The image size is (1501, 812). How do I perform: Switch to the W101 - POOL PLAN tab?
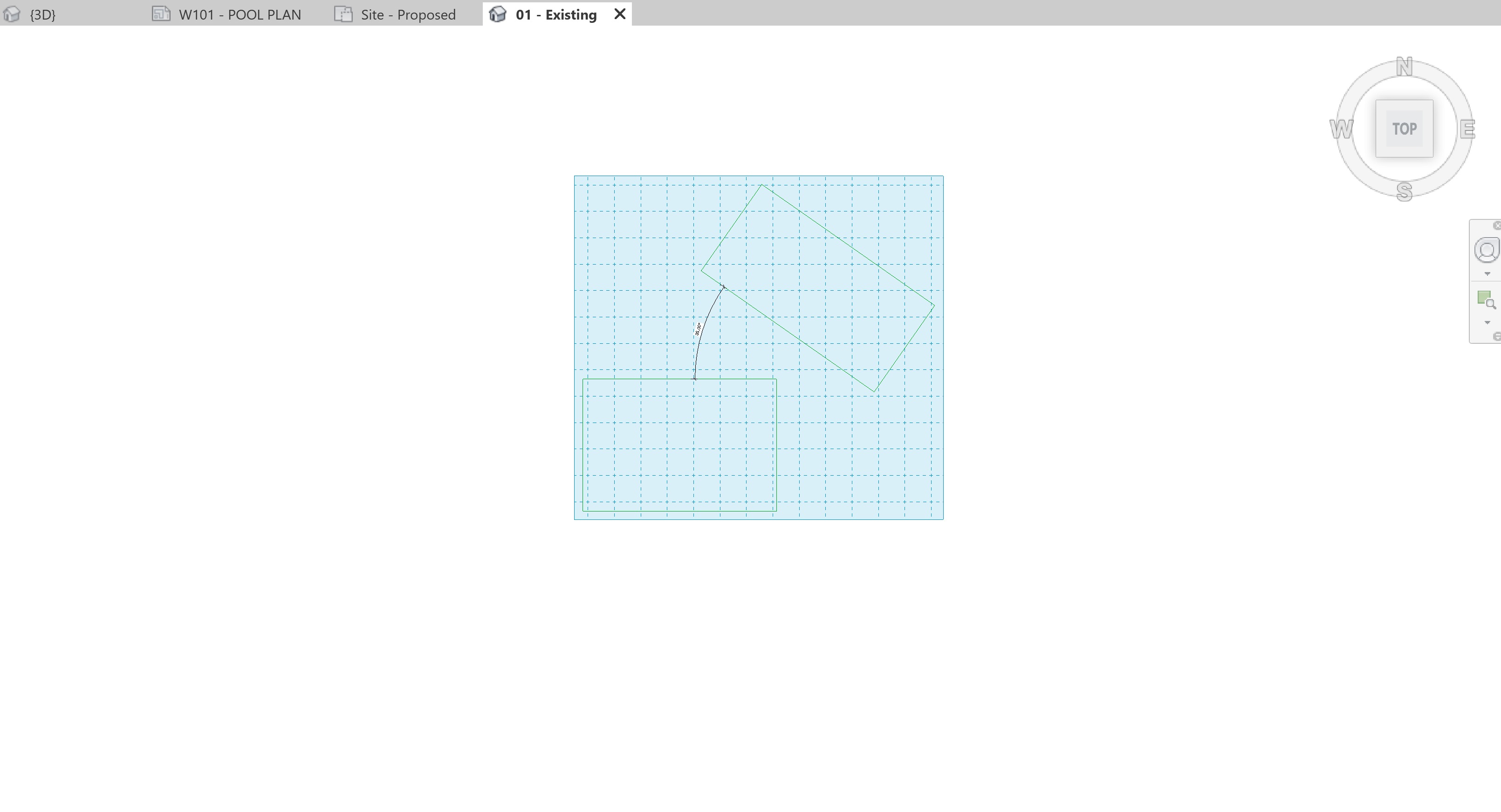pos(240,14)
